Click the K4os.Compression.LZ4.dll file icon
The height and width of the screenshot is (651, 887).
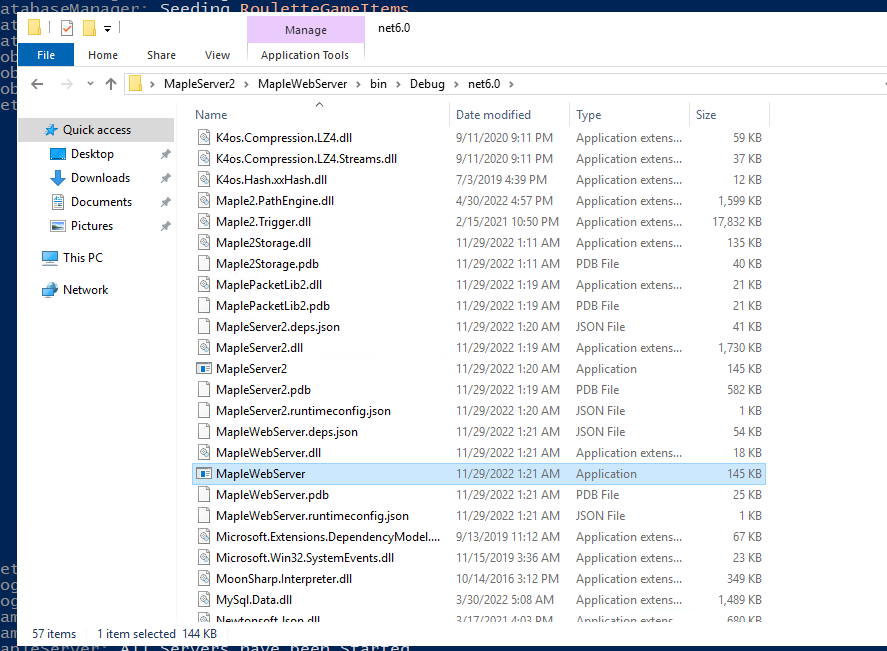coord(204,137)
